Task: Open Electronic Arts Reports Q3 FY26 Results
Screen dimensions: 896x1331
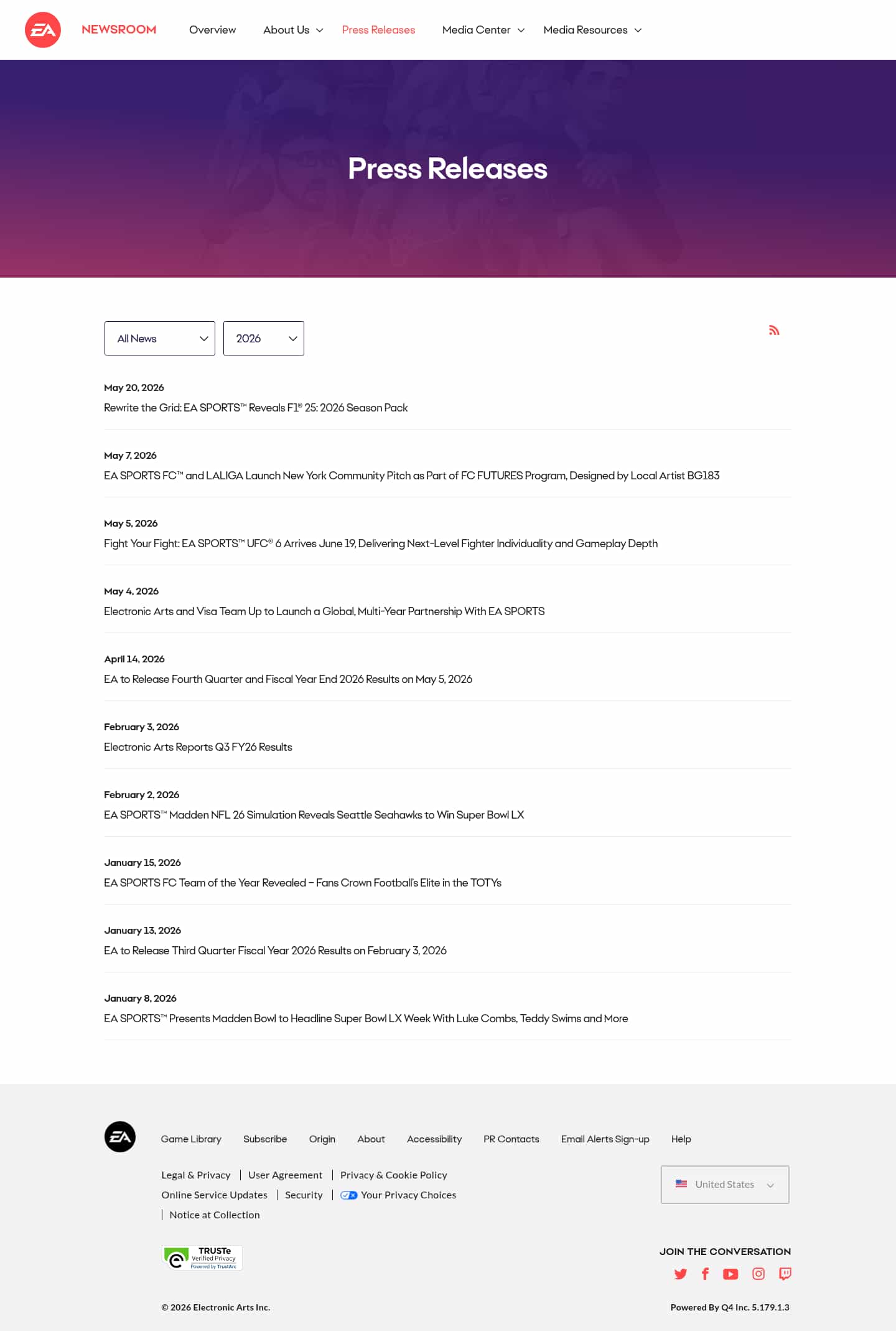Action: (x=198, y=747)
